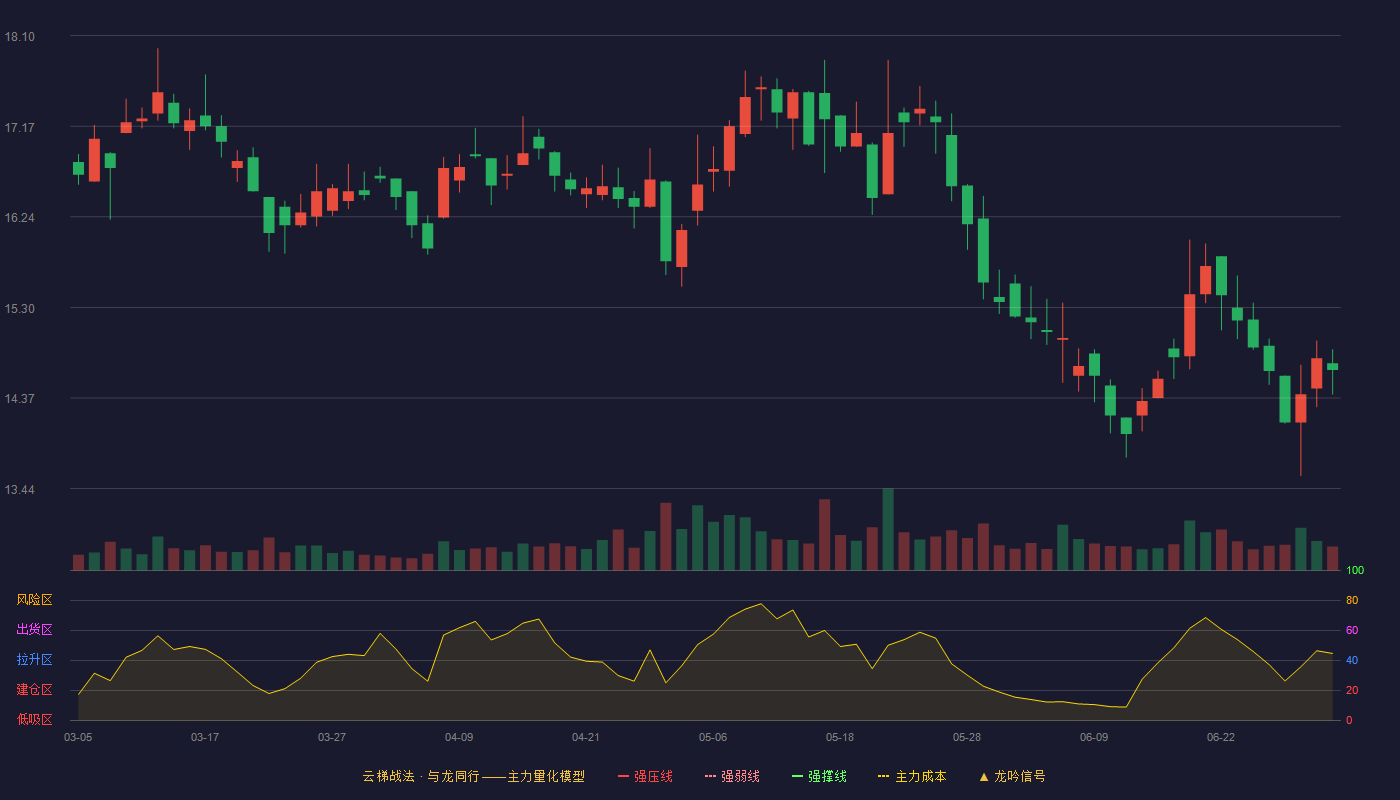Screen dimensions: 1400x800
Task: Click the 05-06 date label
Action: pyautogui.click(x=713, y=737)
